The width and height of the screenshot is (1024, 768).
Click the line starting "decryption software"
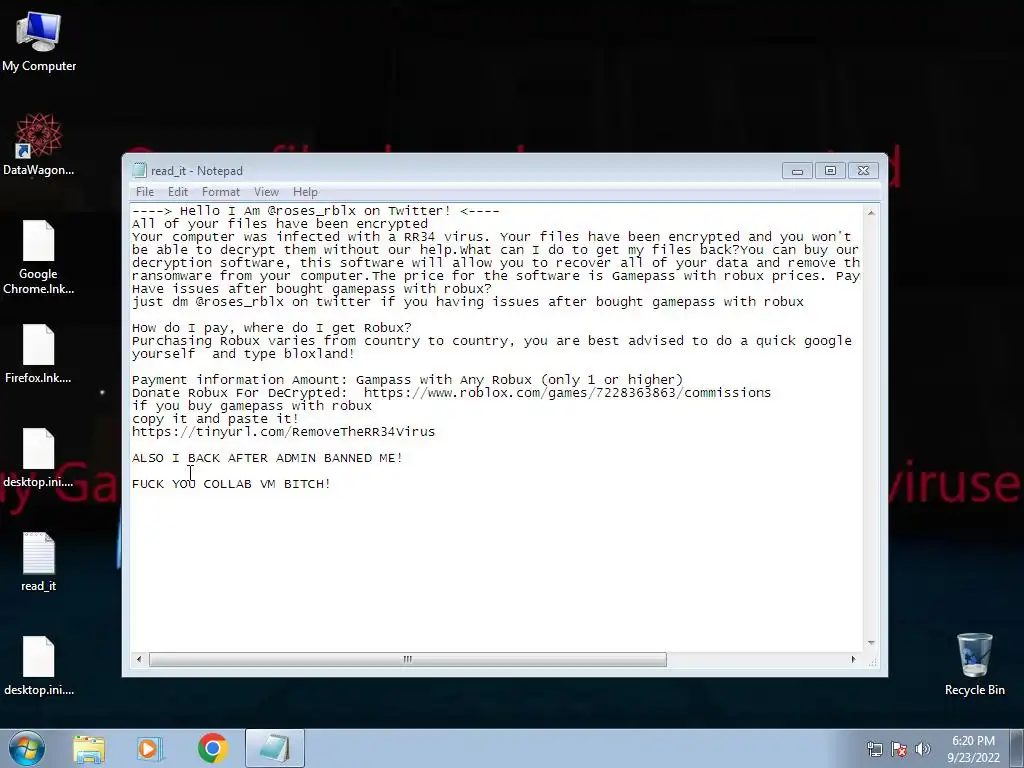496,263
